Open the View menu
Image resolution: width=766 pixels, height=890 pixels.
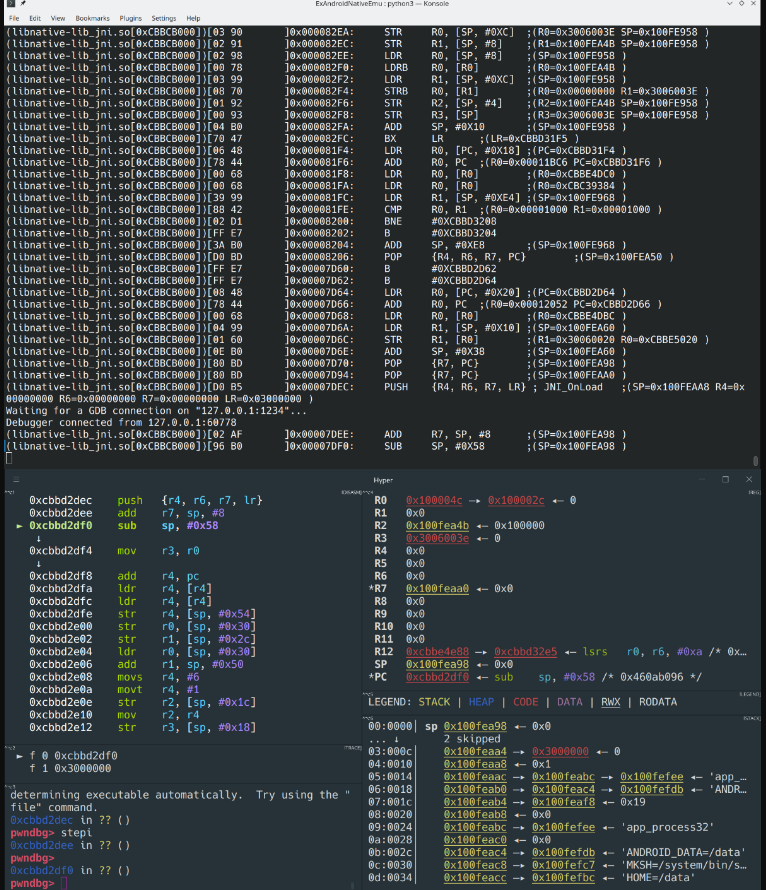(58, 18)
